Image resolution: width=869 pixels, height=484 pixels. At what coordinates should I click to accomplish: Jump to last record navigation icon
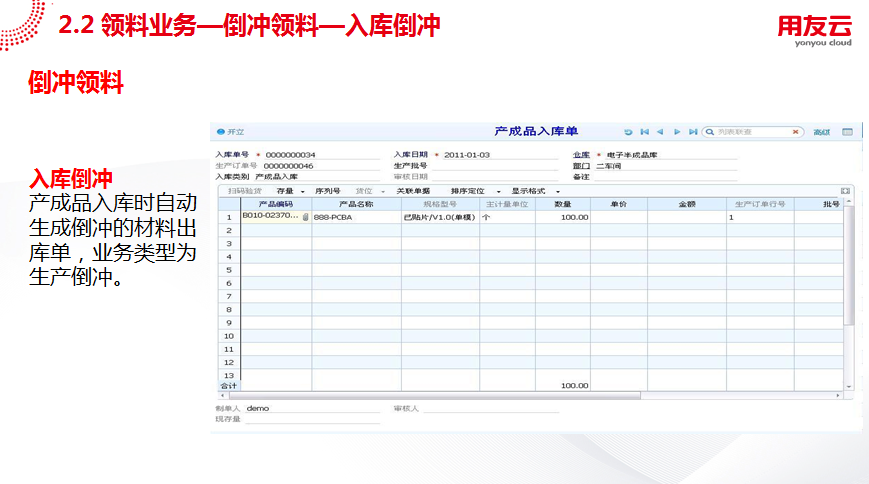click(x=693, y=132)
